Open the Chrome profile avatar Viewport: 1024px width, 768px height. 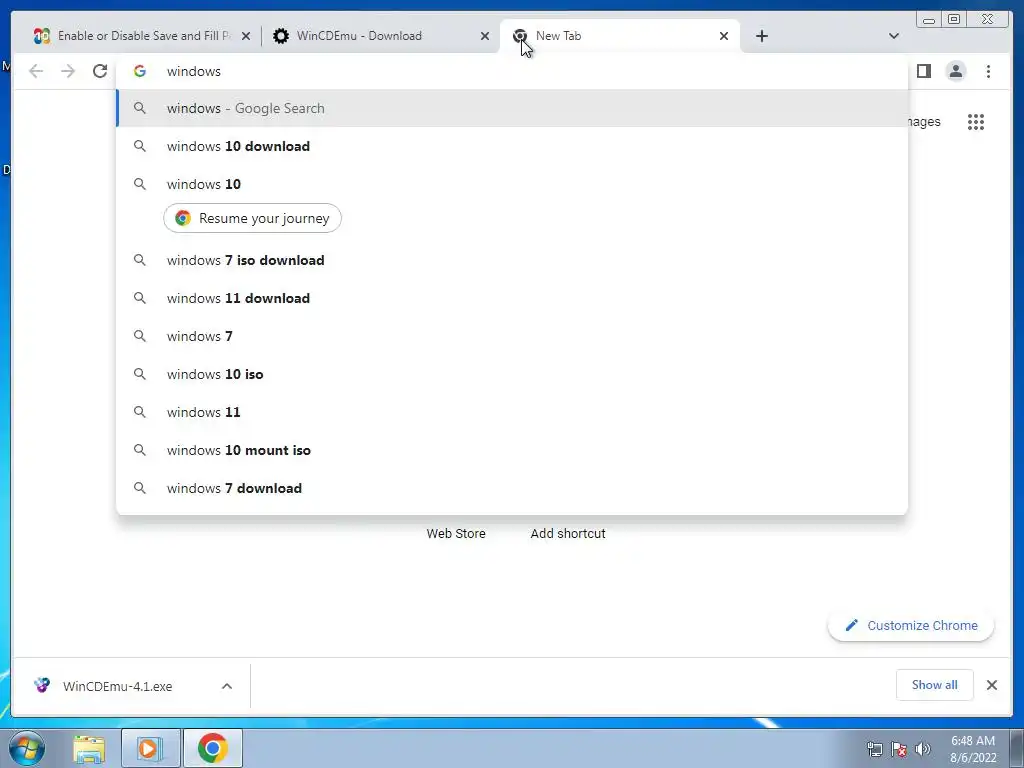955,71
